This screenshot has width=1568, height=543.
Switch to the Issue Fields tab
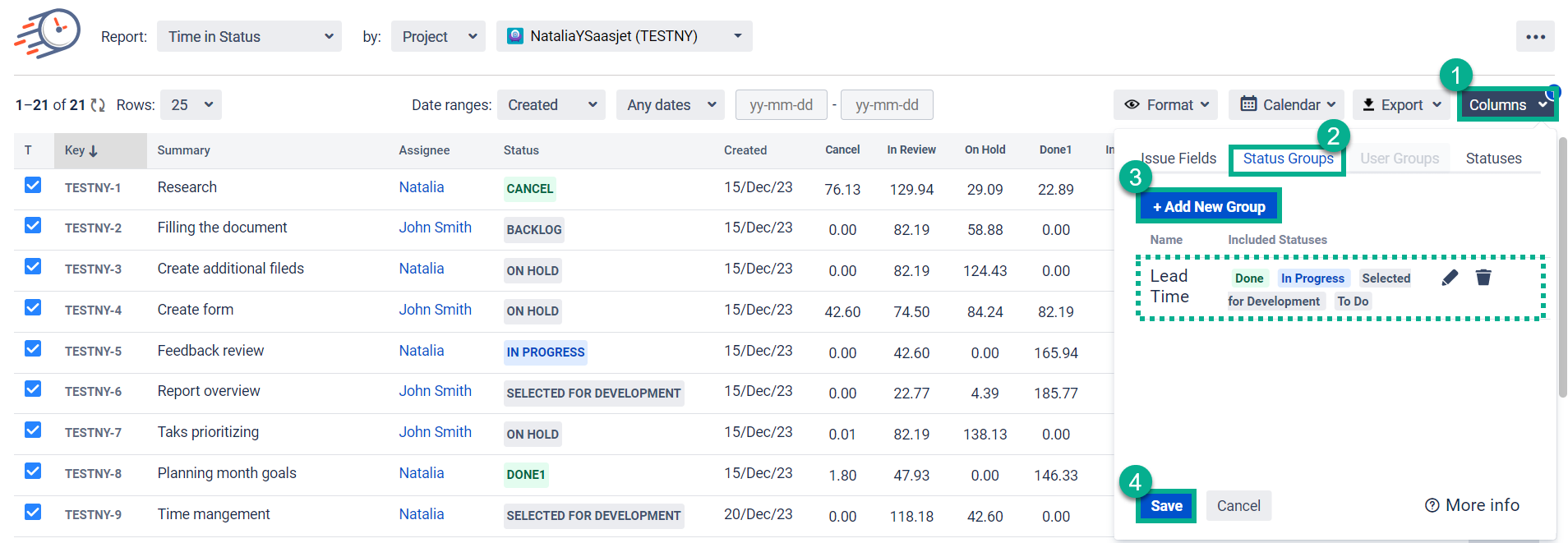click(x=1178, y=159)
